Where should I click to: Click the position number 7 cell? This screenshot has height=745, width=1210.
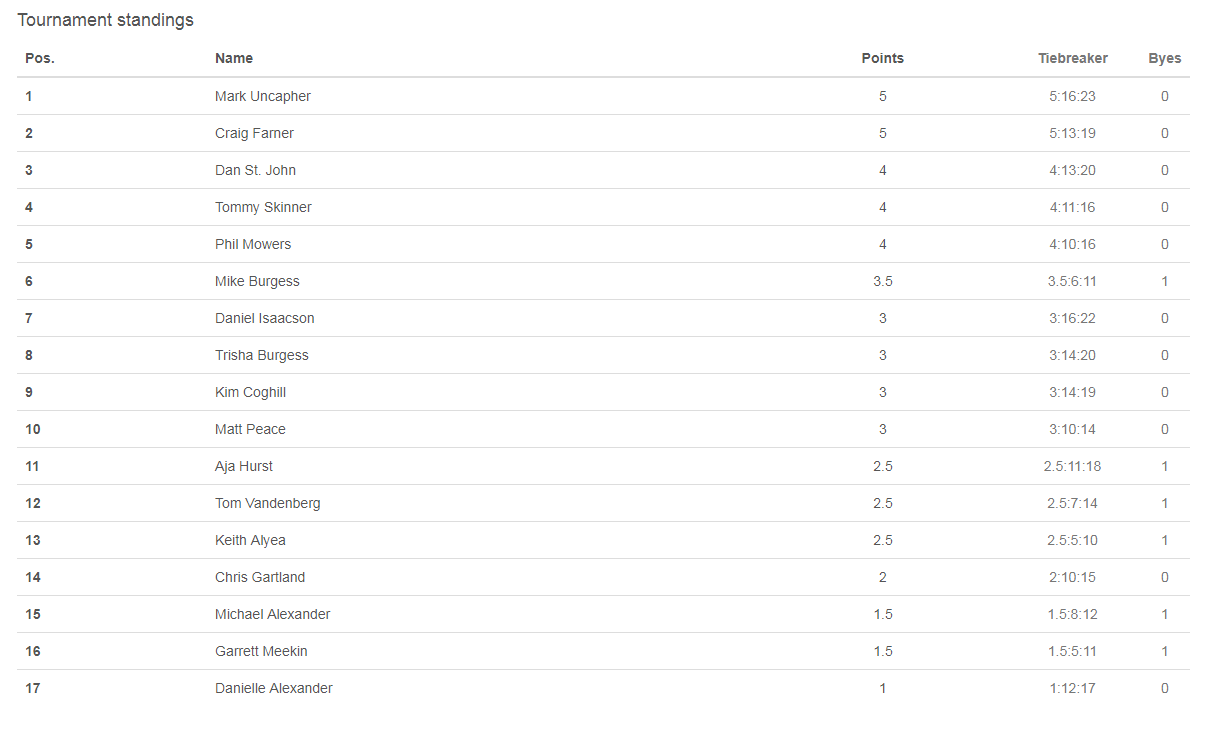click(29, 318)
